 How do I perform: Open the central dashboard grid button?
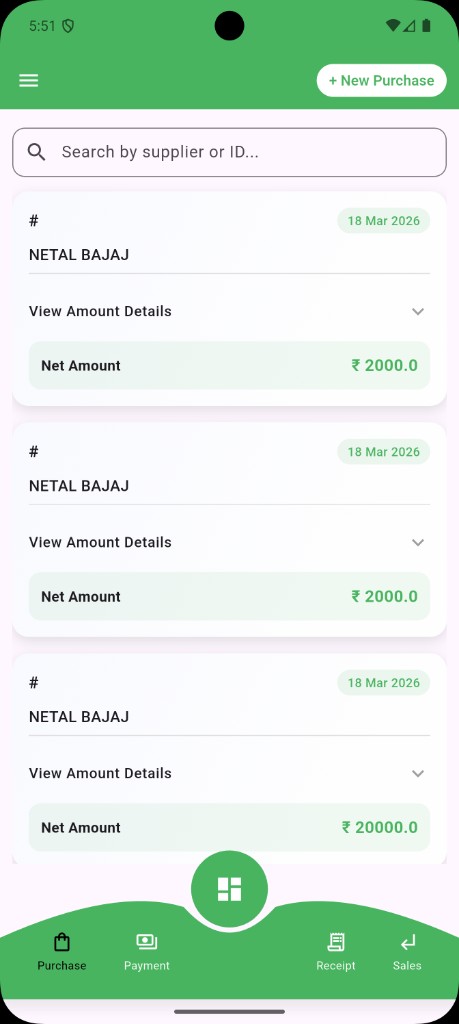pyautogui.click(x=229, y=889)
